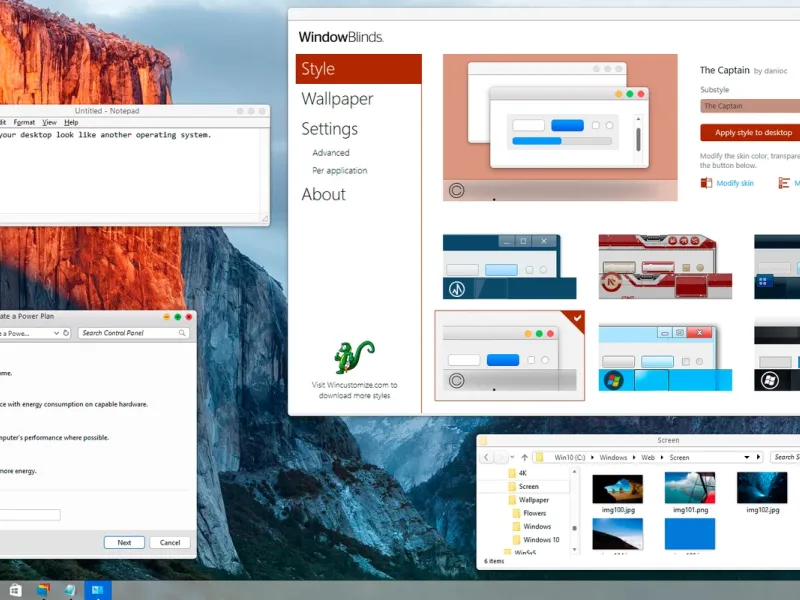Open the Help menu in Notepad
The height and width of the screenshot is (600, 800).
[x=71, y=122]
